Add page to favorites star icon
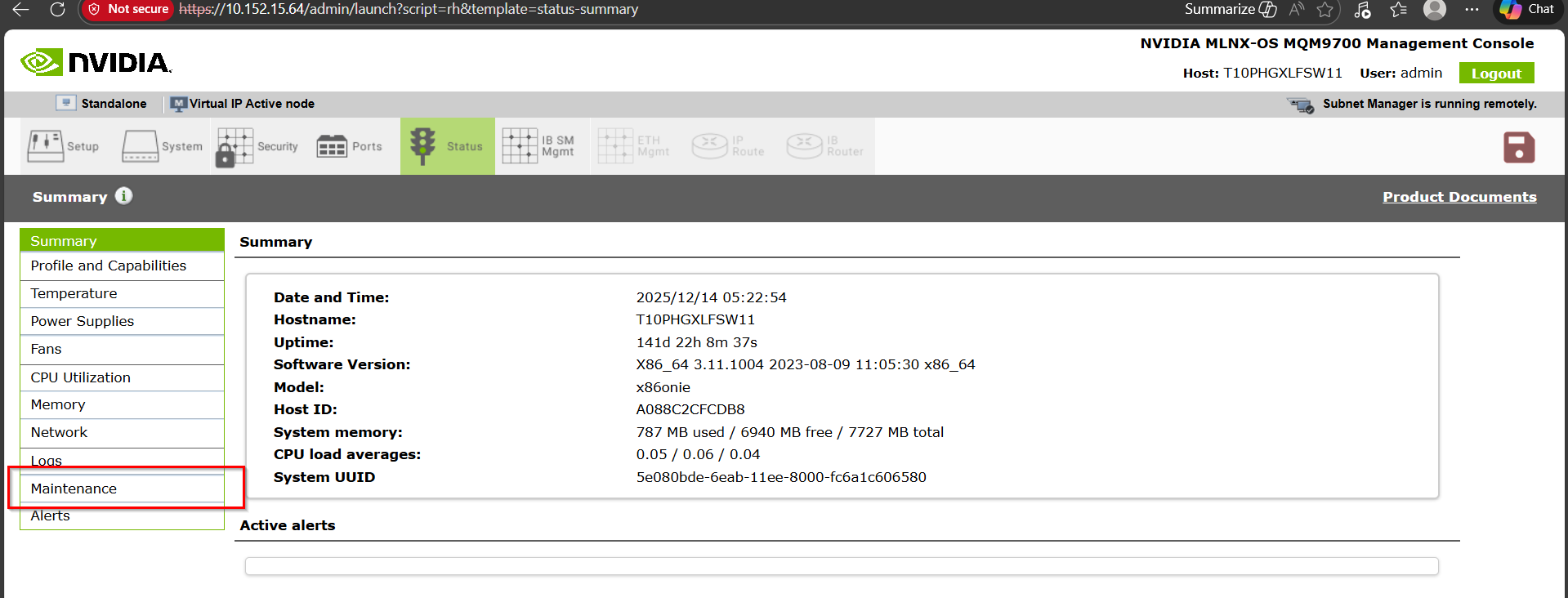The width and height of the screenshot is (1568, 598). (x=1325, y=10)
